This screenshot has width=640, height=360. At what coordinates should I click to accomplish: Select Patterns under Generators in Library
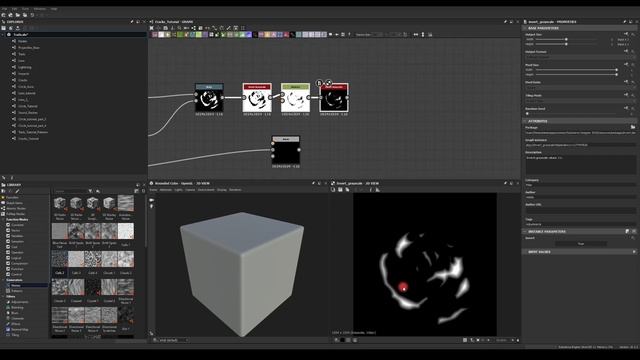(17, 291)
